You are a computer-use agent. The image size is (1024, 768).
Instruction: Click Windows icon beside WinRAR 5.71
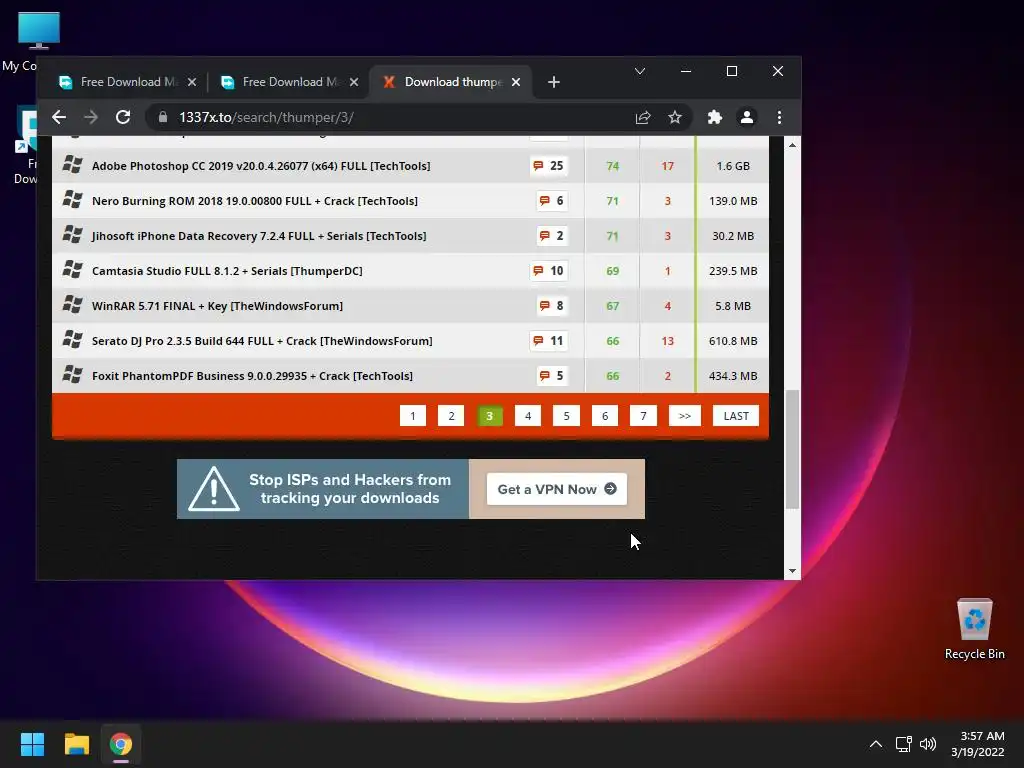[x=72, y=304]
